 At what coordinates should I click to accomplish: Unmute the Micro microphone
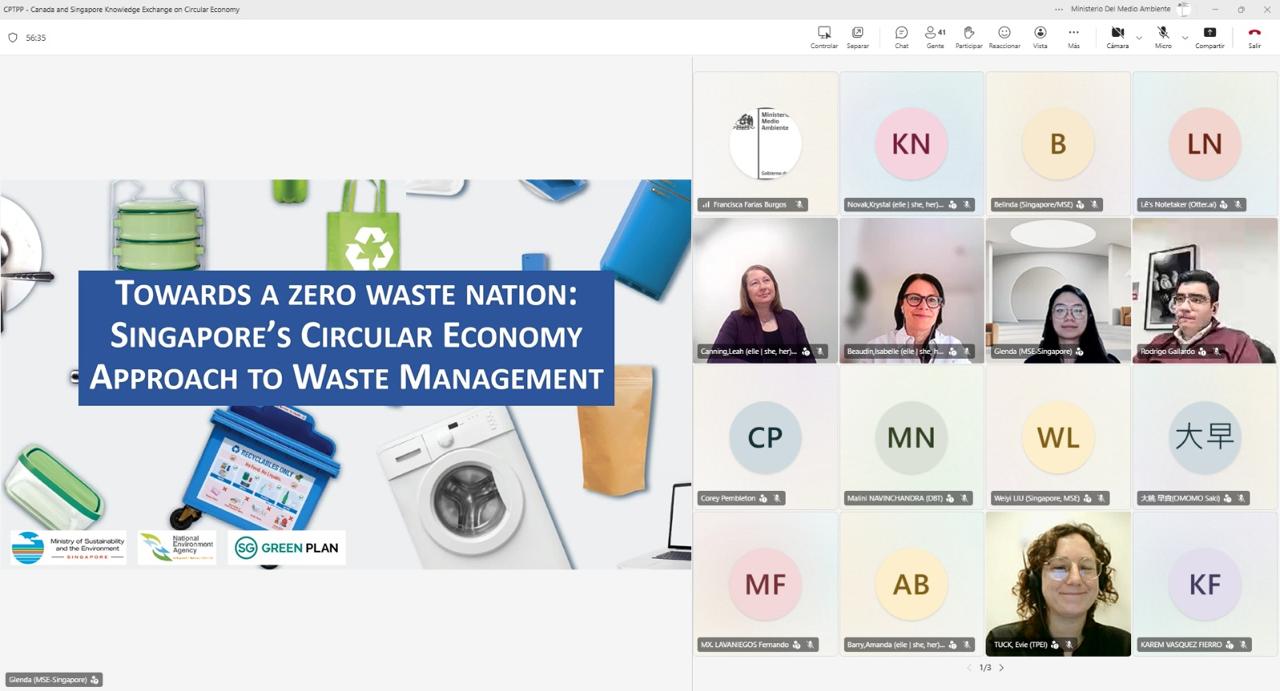1163,37
